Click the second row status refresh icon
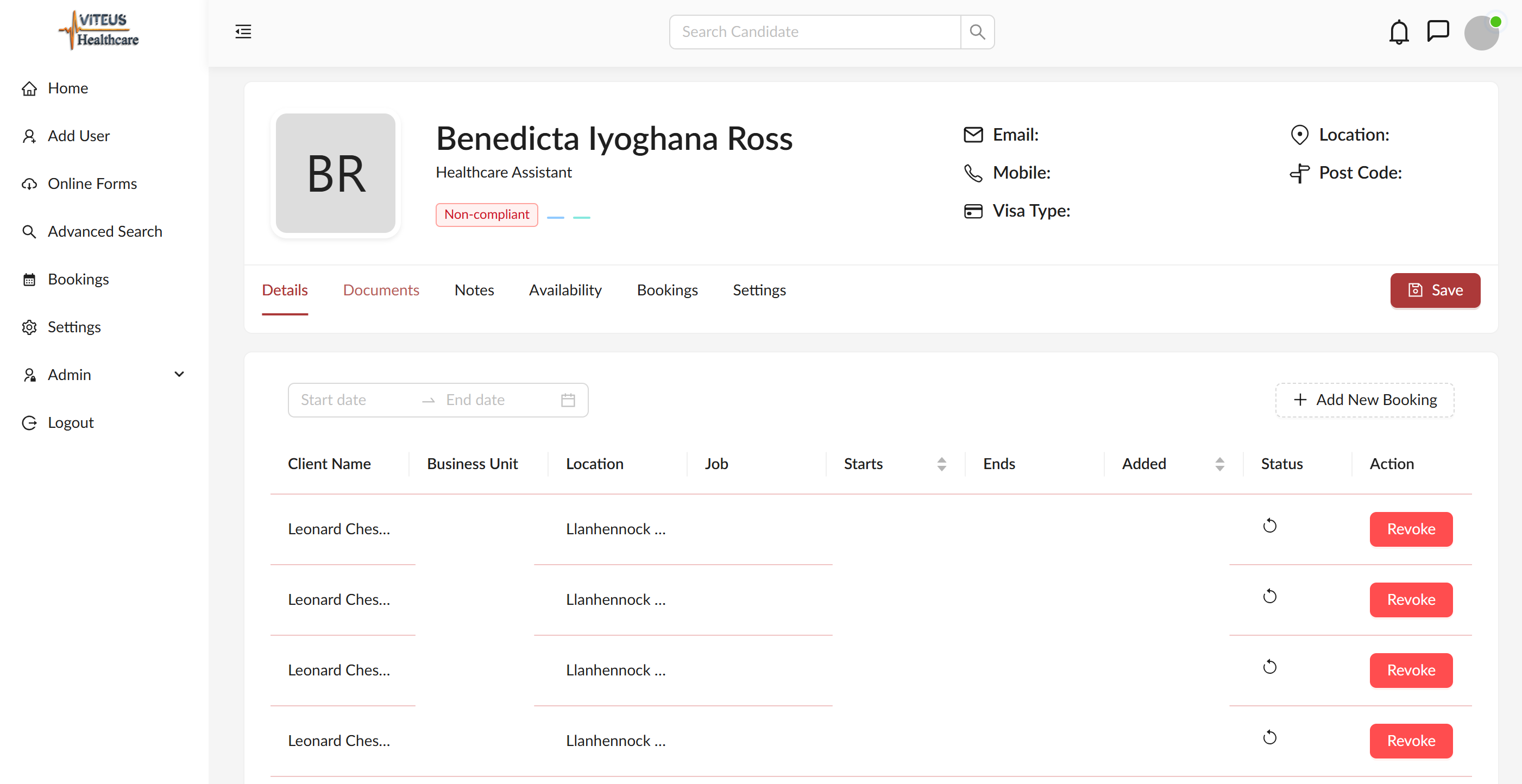Screen dimensions: 1522x784 click(x=1269, y=596)
